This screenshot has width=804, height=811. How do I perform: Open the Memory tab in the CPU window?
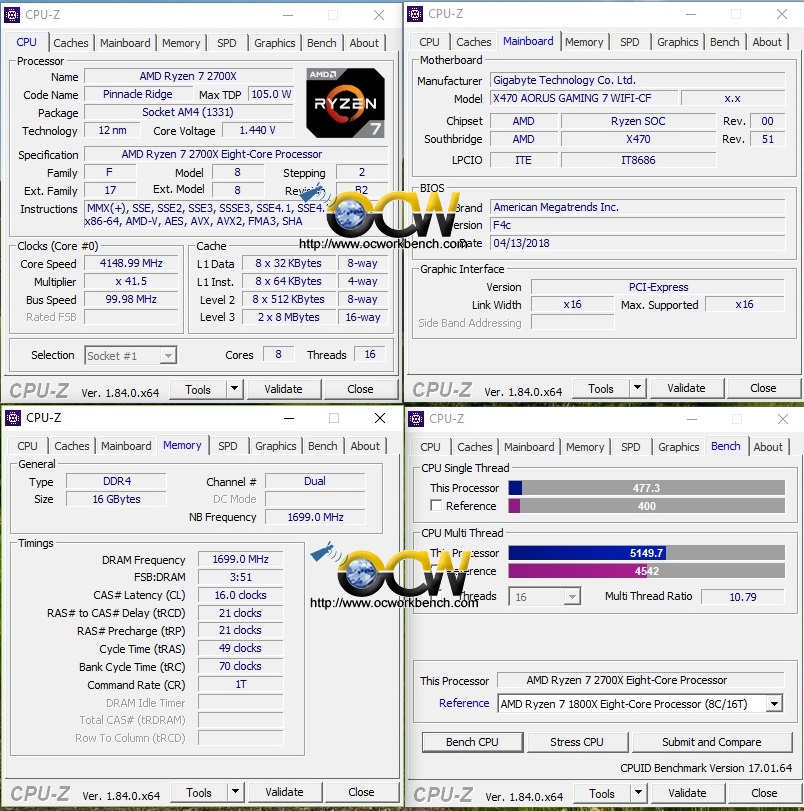coord(181,43)
